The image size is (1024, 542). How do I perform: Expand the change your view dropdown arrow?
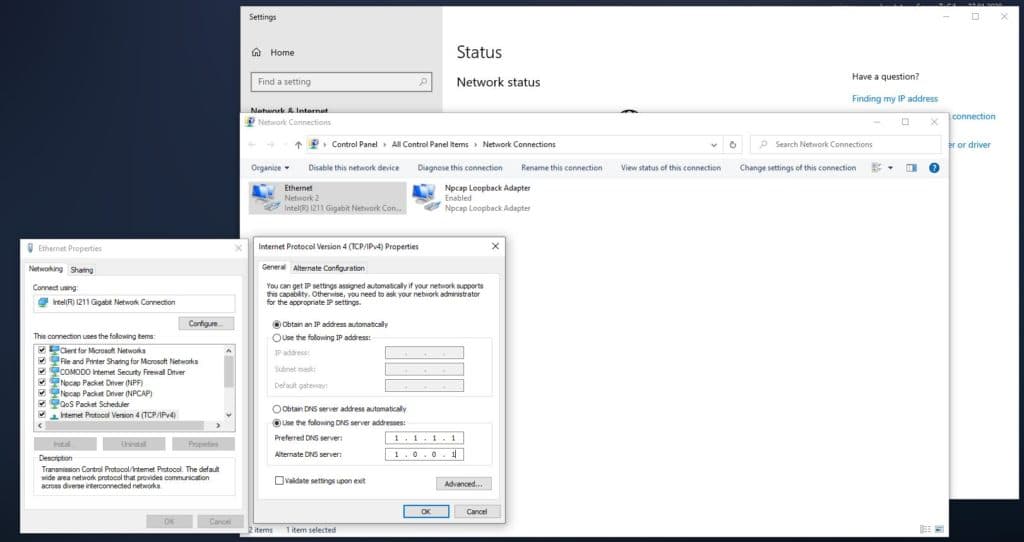click(x=891, y=168)
